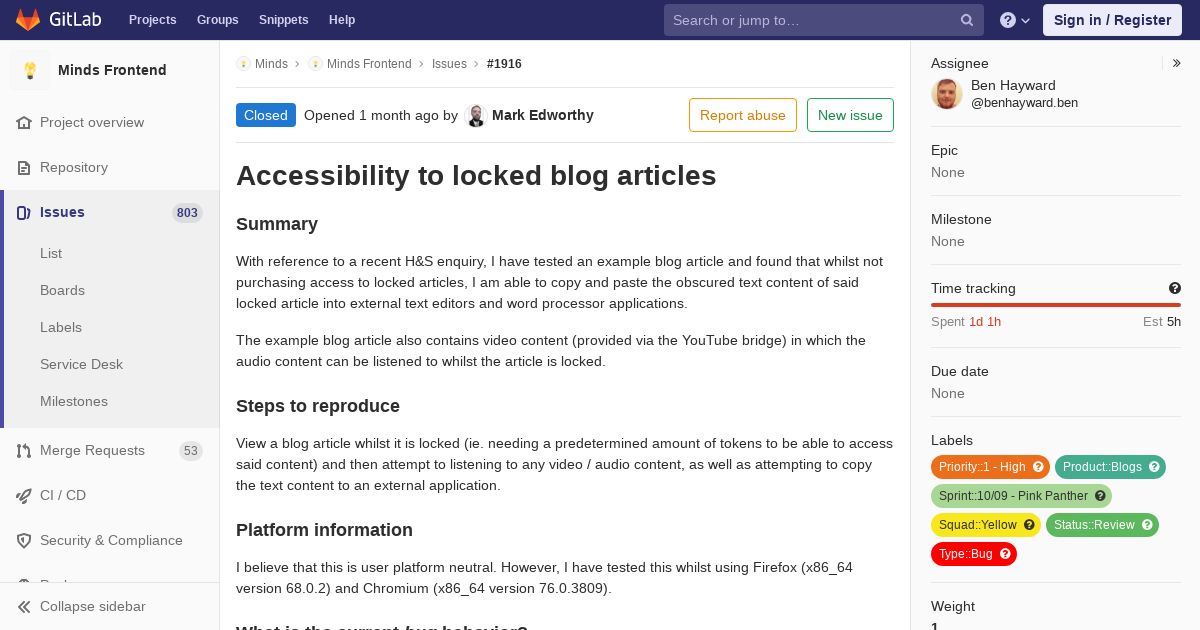
Task: Click the Sprint::10/09 - Pink Panther help icon
Action: pyautogui.click(x=1100, y=496)
